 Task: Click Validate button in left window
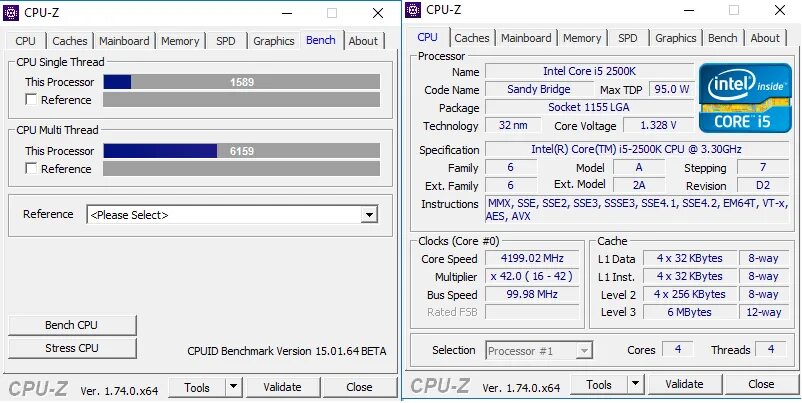[x=282, y=387]
